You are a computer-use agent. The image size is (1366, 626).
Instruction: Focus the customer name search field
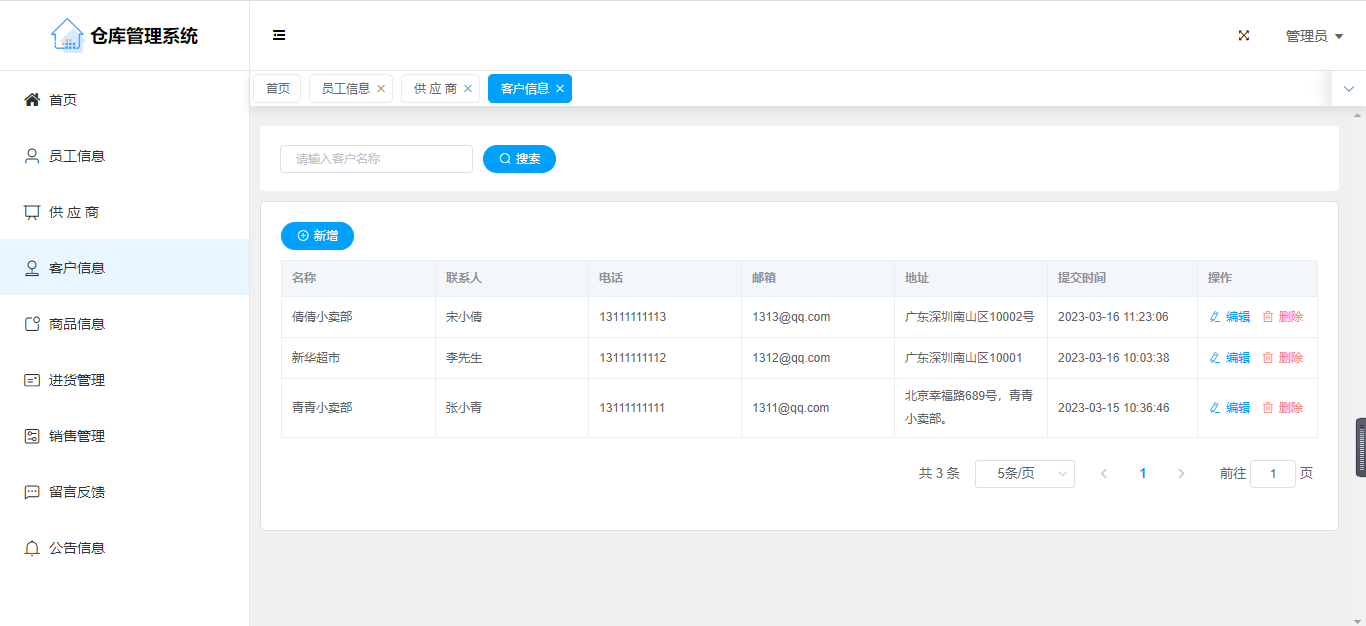point(376,159)
